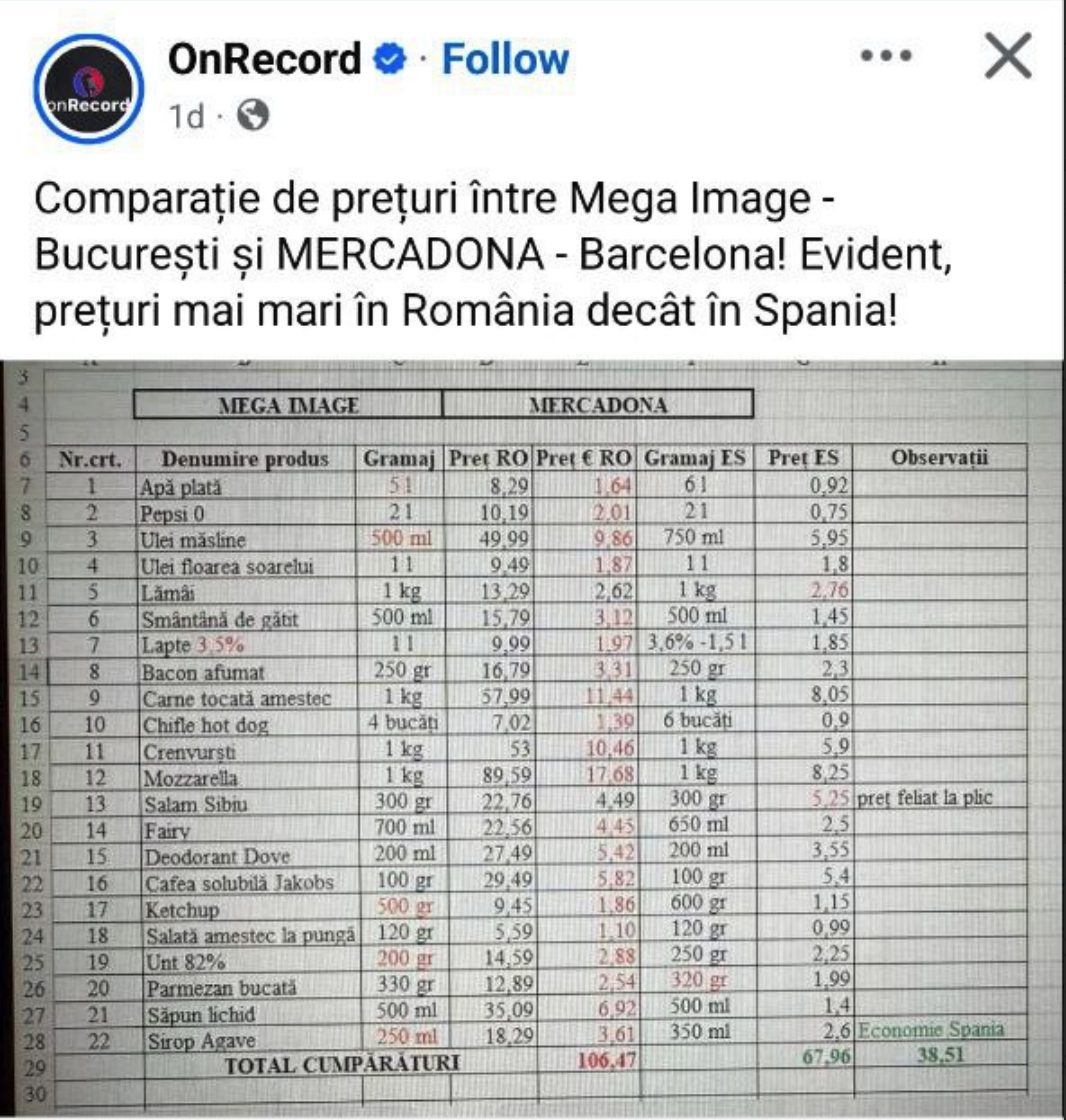Image resolution: width=1066 pixels, height=1120 pixels.
Task: Click the TOTAL CUMPĂRĂTURI row label
Action: pyautogui.click(x=342, y=1065)
